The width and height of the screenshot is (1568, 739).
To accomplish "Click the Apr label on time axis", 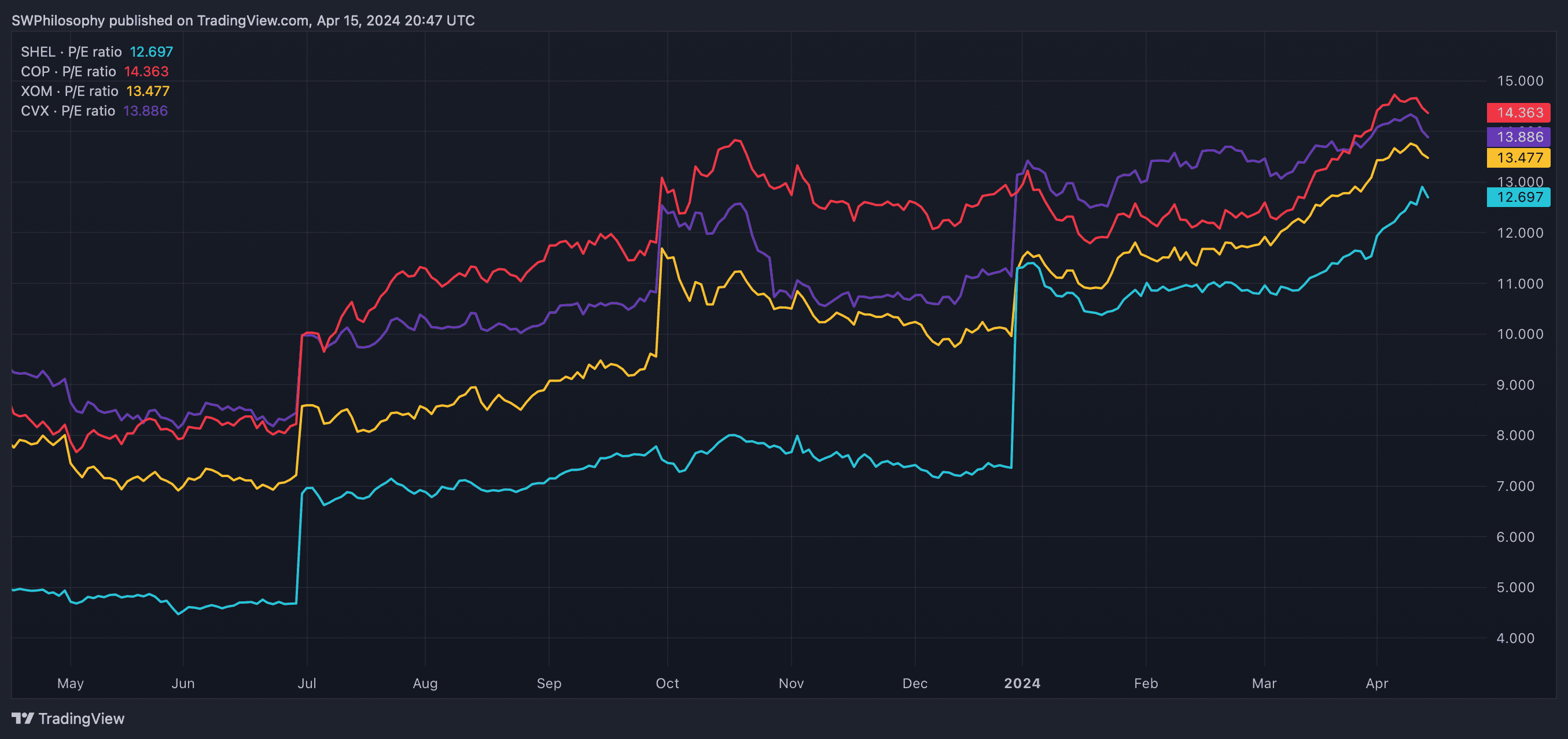I will pos(1377,683).
